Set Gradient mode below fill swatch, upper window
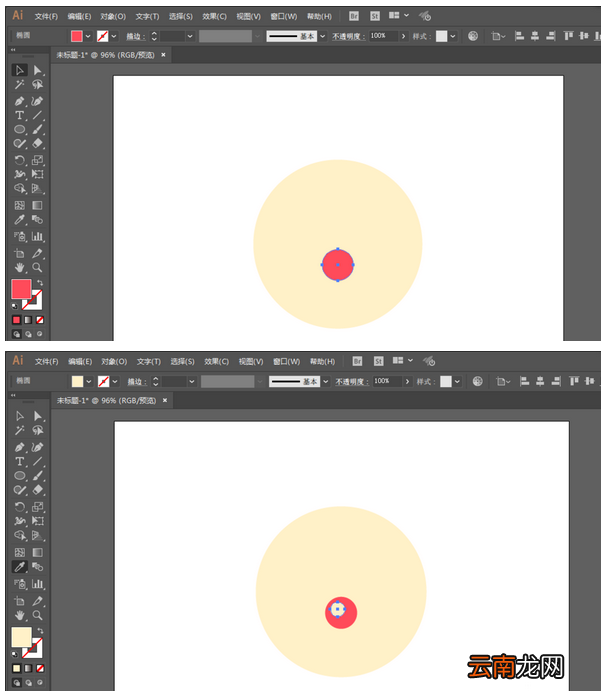 tap(28, 320)
